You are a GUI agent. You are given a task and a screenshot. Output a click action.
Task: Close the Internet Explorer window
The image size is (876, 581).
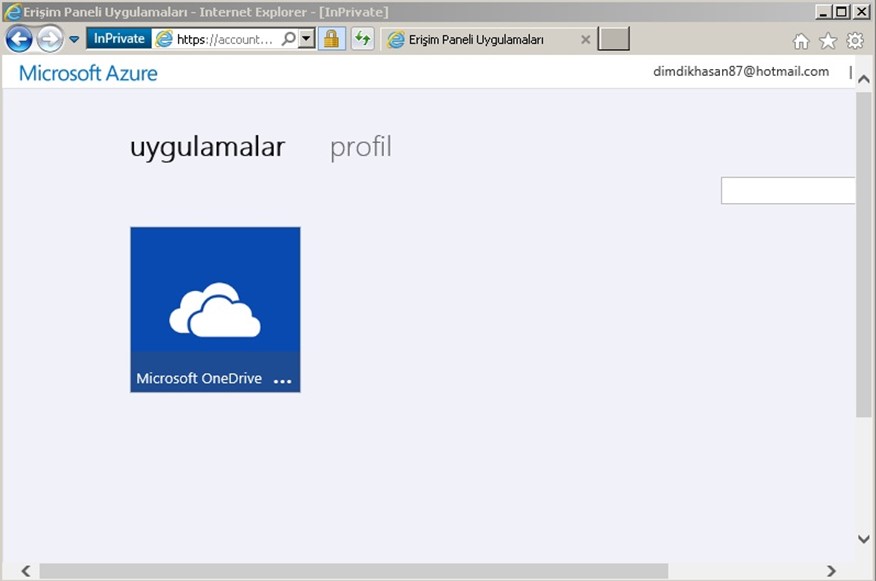(861, 11)
